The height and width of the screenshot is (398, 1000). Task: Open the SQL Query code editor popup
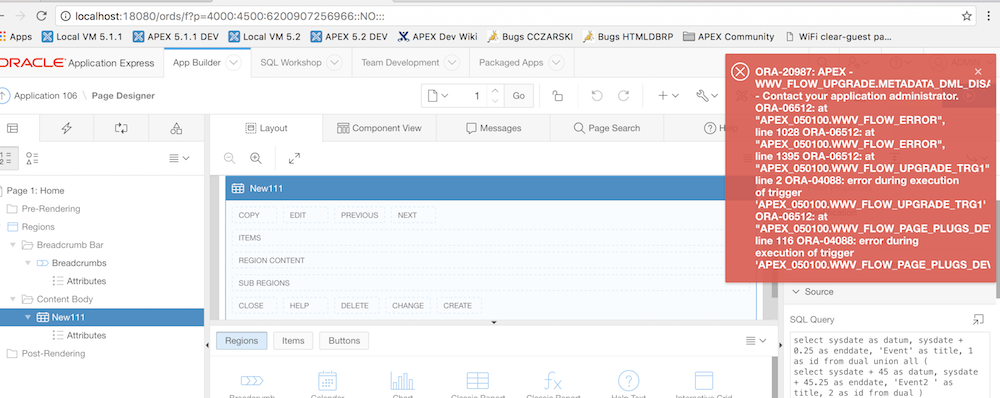point(978,319)
